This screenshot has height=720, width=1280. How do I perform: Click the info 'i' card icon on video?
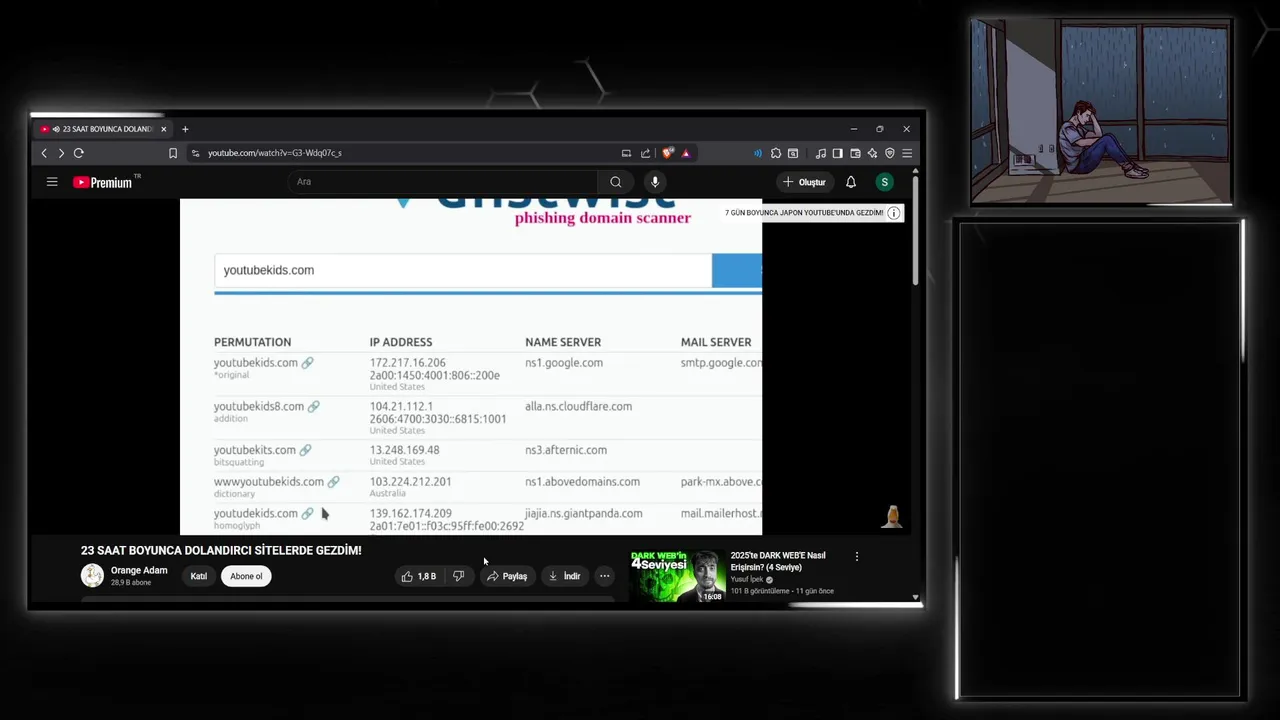coord(894,213)
